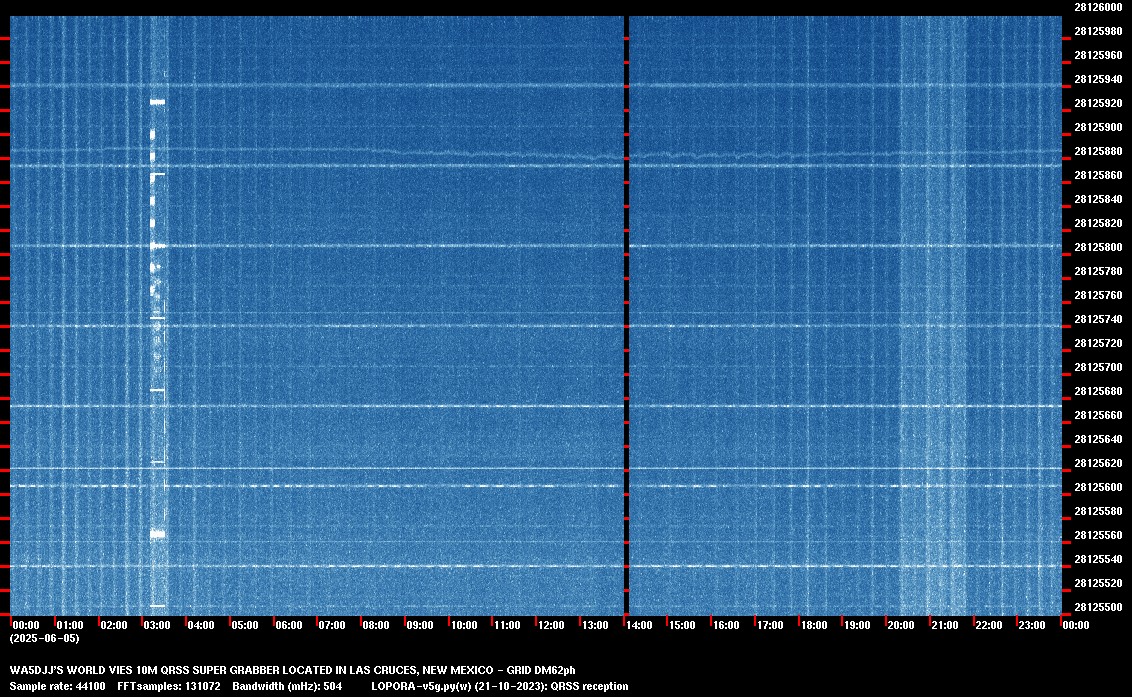Click the 23:00 time axis label
The image size is (1132, 697).
click(1032, 625)
